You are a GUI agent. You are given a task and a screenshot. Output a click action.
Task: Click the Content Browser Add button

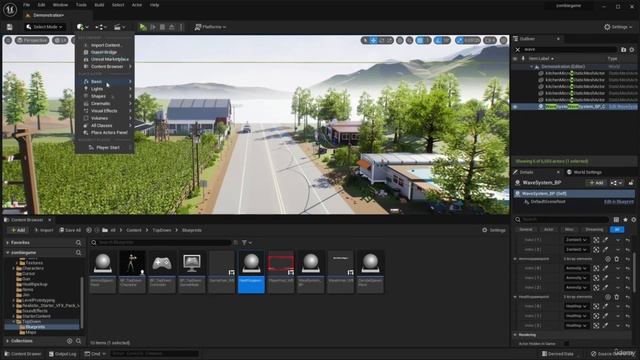(x=18, y=230)
